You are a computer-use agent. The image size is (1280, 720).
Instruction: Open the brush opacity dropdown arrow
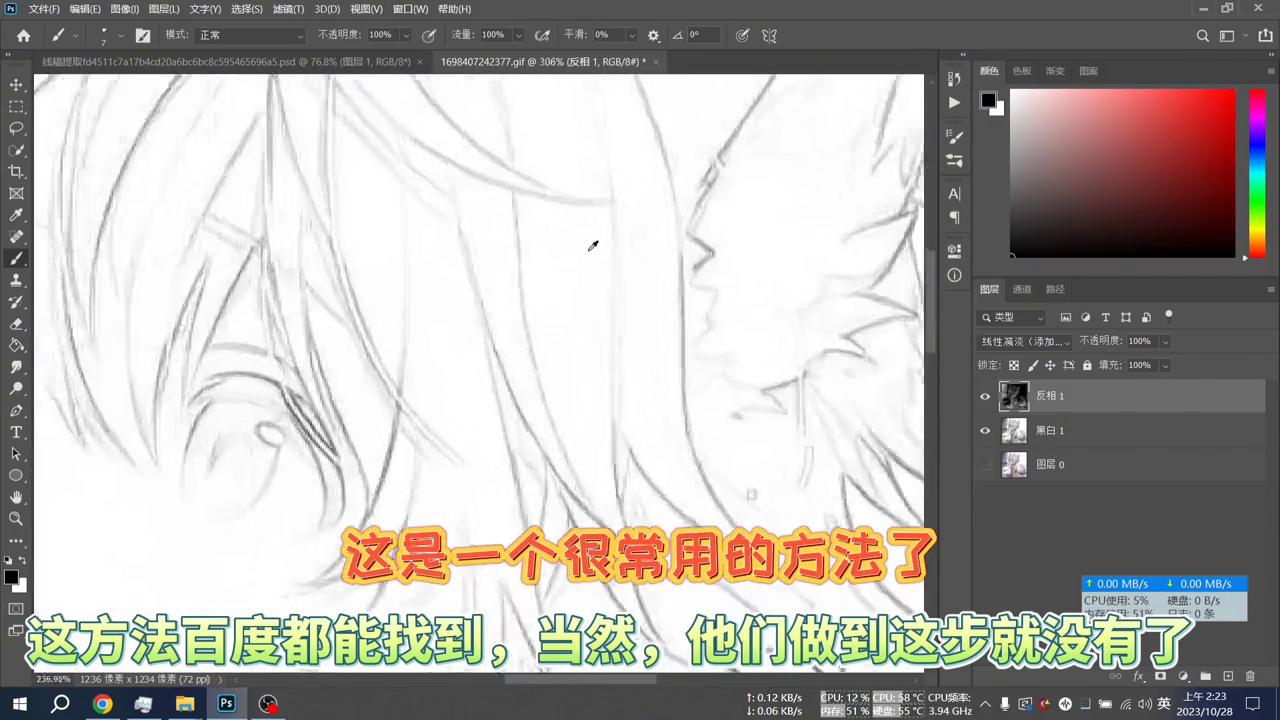click(405, 35)
